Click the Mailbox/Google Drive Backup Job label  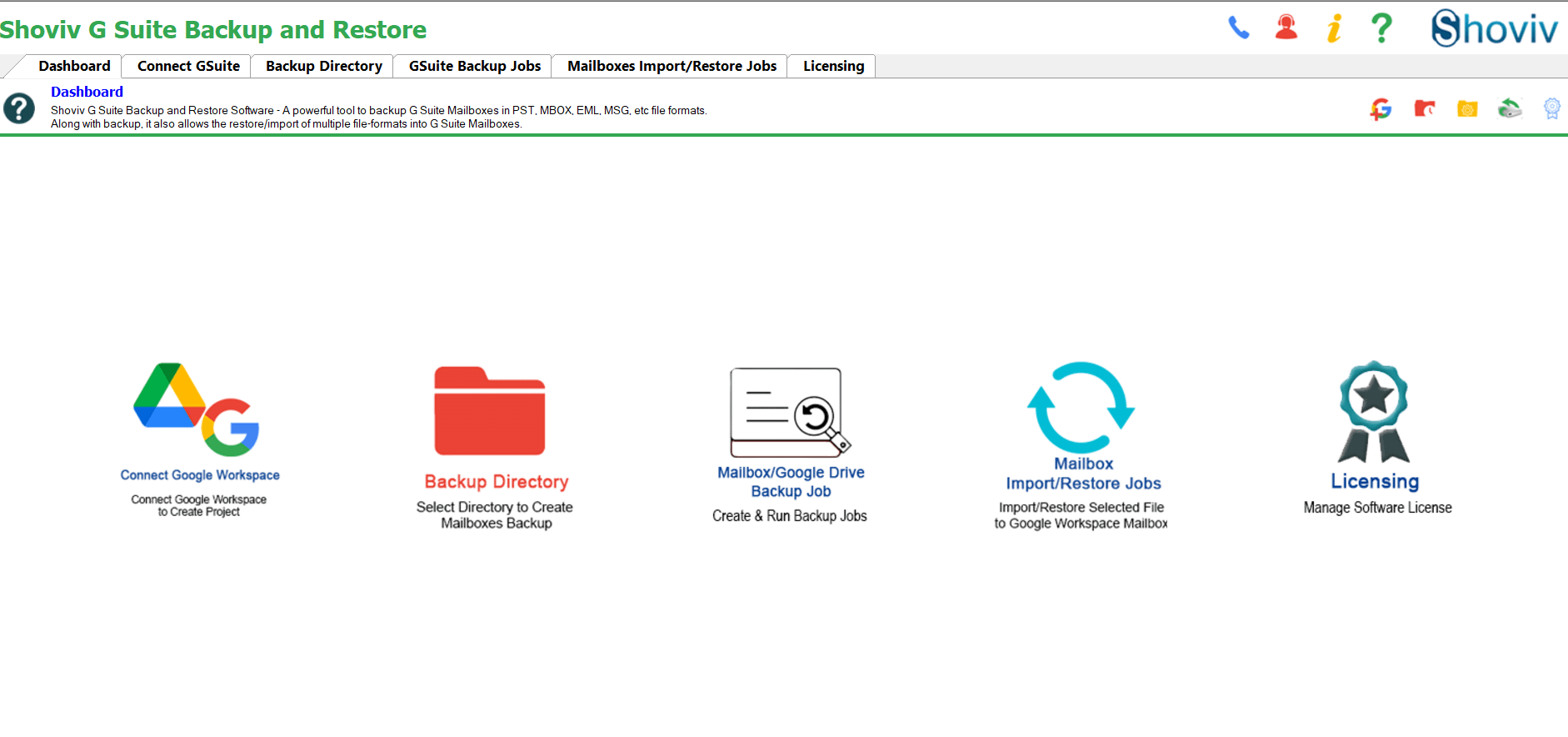point(791,482)
